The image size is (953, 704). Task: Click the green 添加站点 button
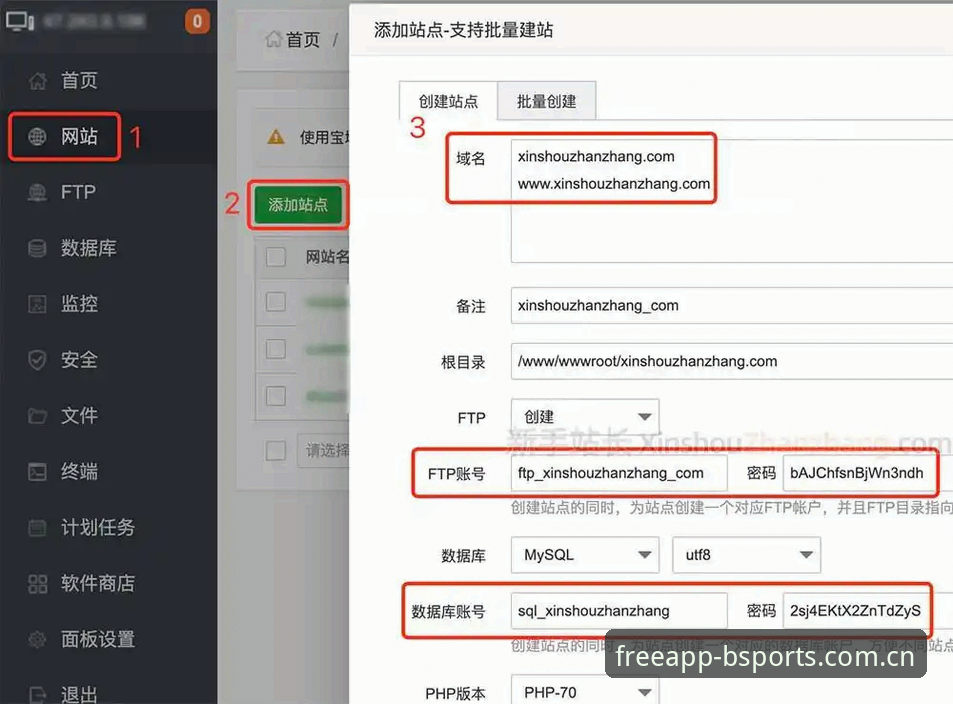coord(298,205)
